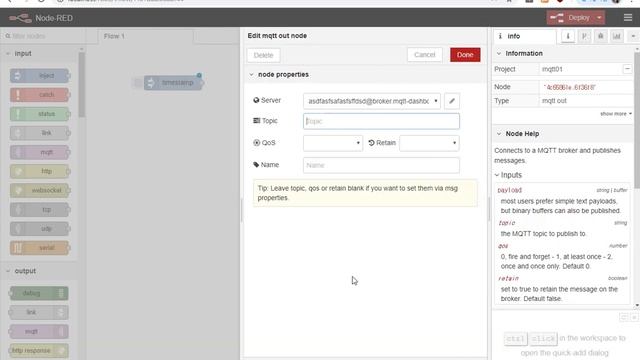
Task: Select the input link node in palette
Action: tap(40, 133)
